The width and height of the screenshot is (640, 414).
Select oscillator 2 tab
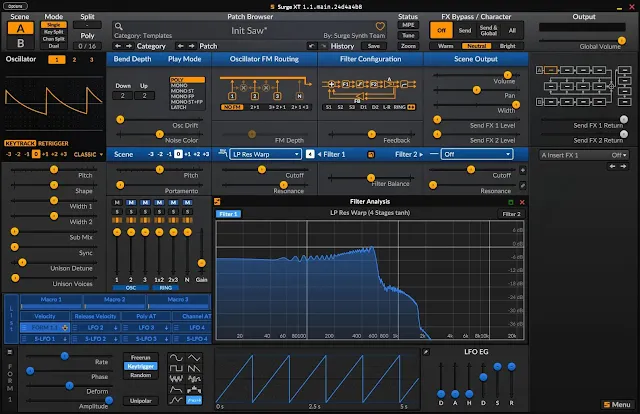pos(74,60)
